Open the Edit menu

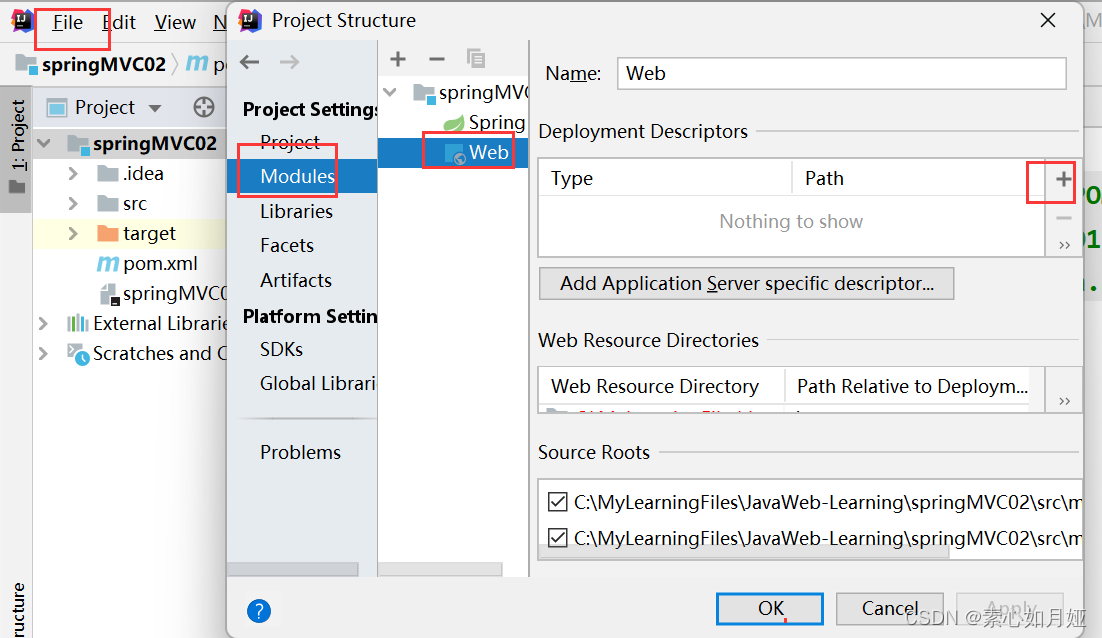(x=119, y=22)
